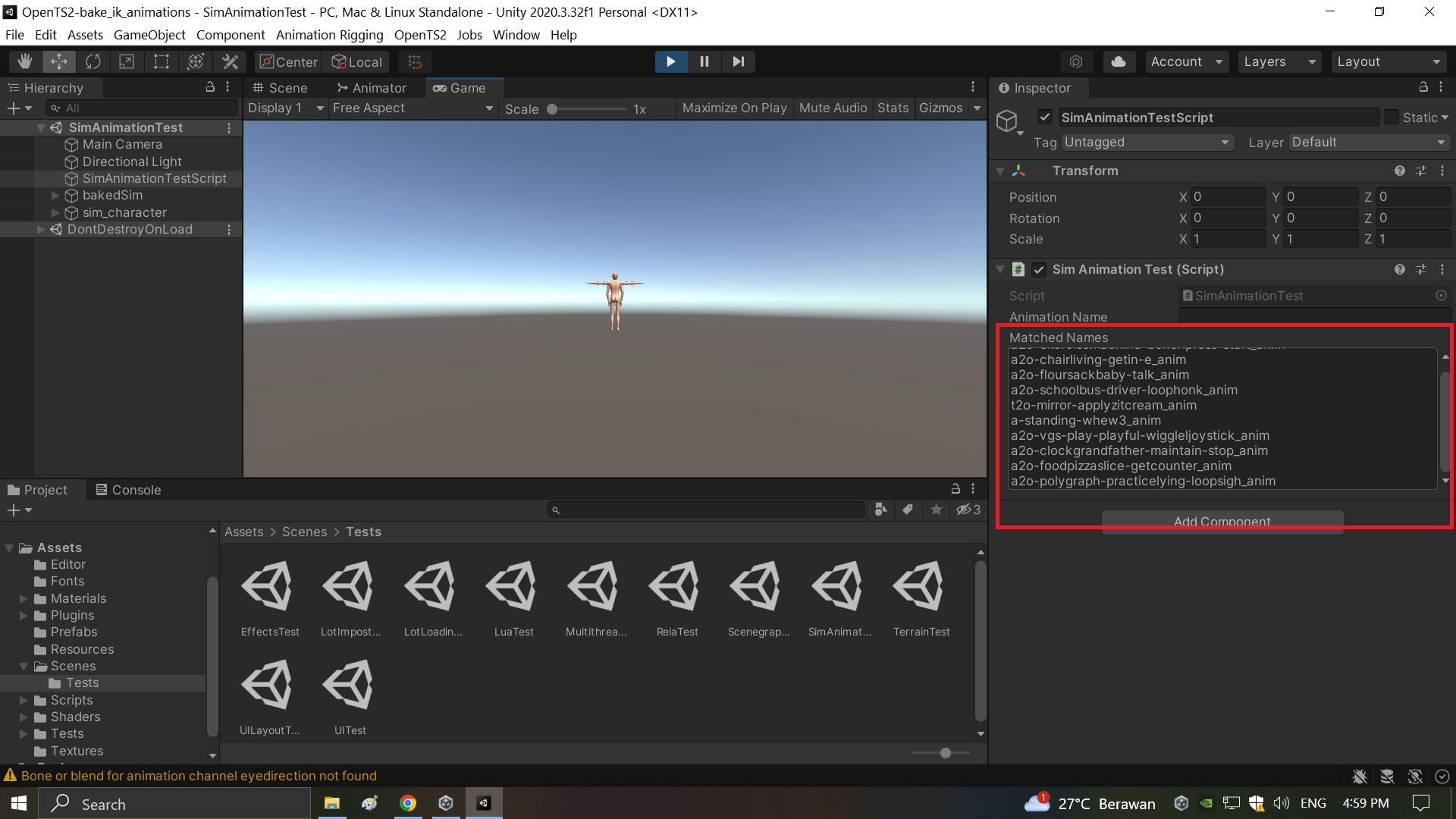Select the Rotate tool
This screenshot has height=819, width=1456.
pos(93,61)
